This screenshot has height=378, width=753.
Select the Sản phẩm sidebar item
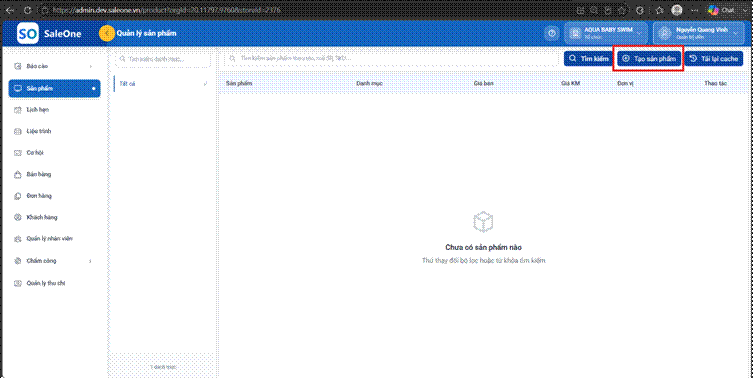coord(54,88)
